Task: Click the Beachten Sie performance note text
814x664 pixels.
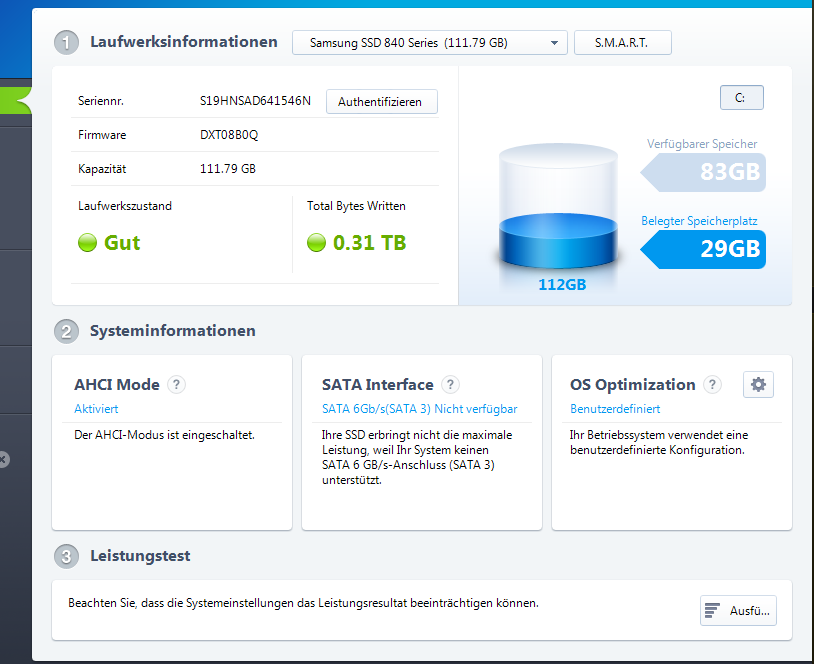Action: 303,603
